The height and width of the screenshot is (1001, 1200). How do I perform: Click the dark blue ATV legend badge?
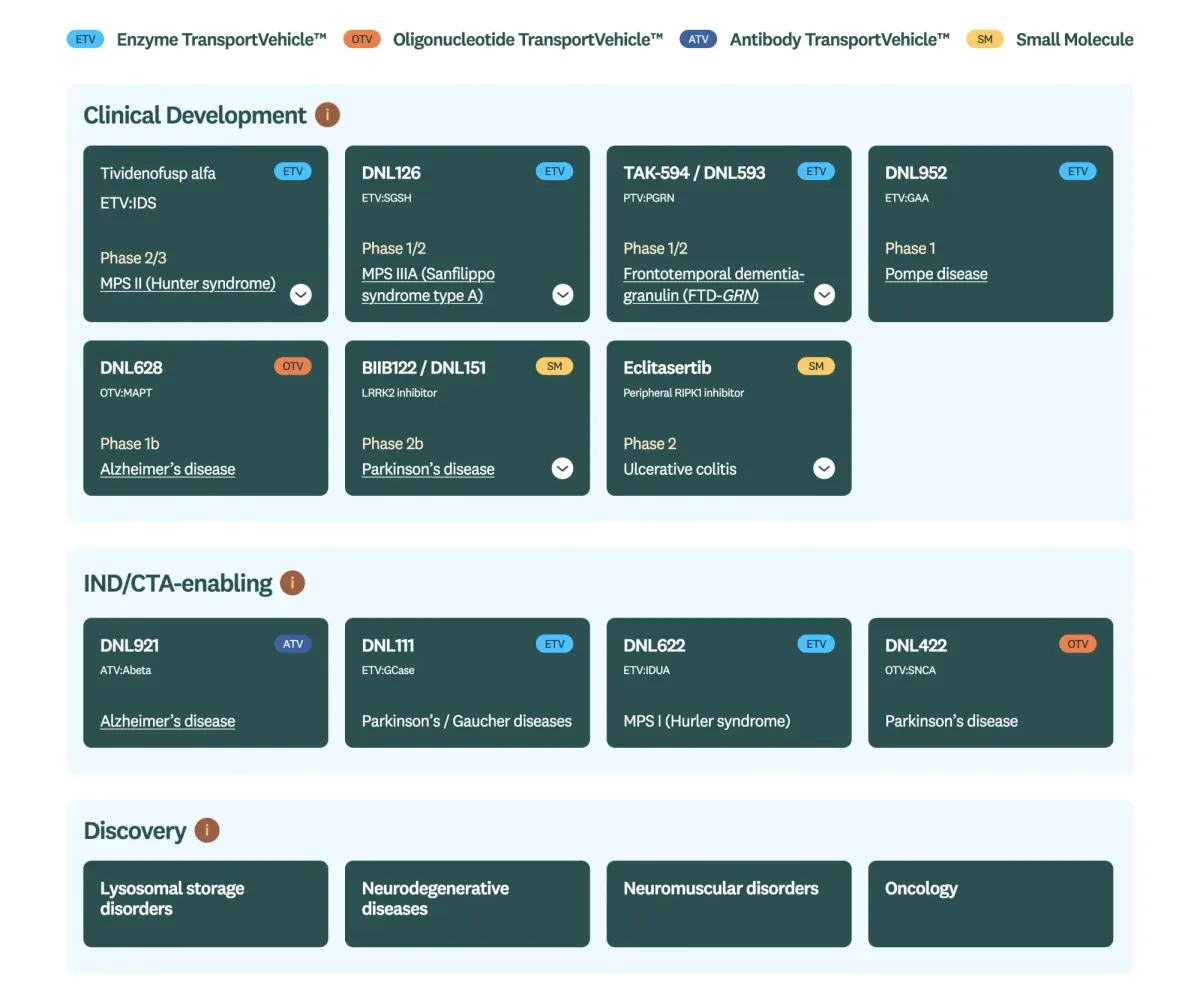[698, 40]
